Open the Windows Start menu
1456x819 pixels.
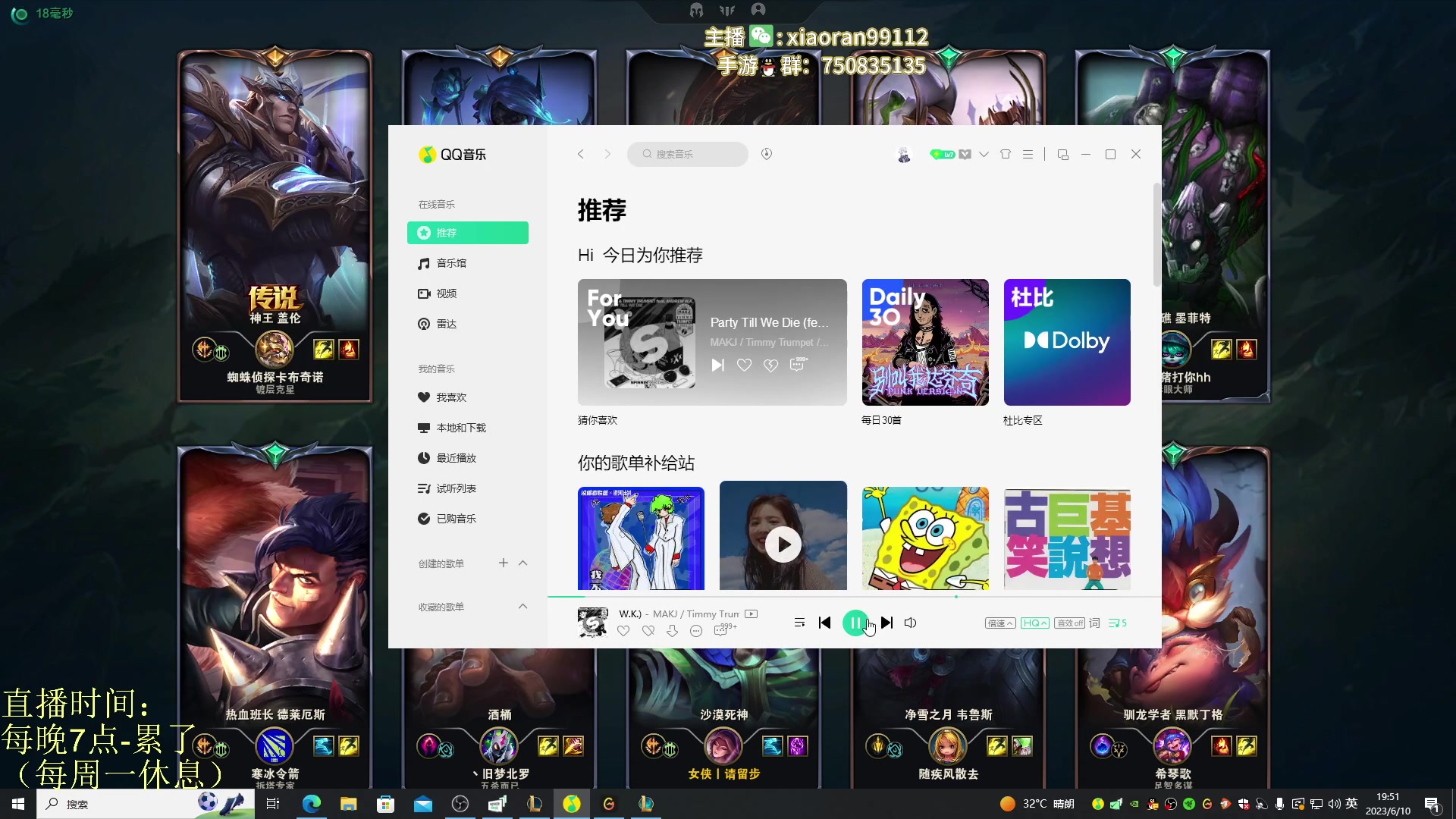pos(18,804)
